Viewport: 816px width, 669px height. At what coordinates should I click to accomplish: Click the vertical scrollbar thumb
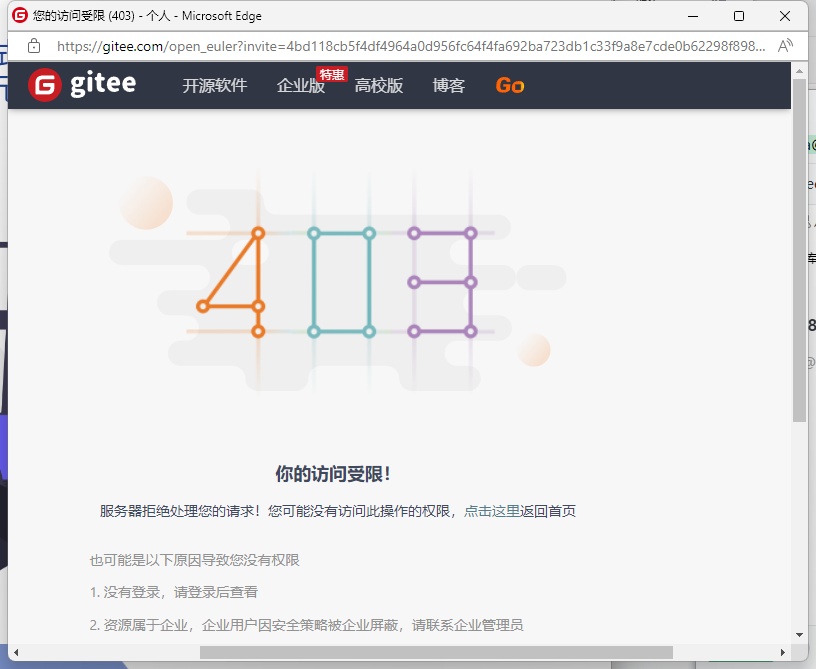(x=799, y=250)
